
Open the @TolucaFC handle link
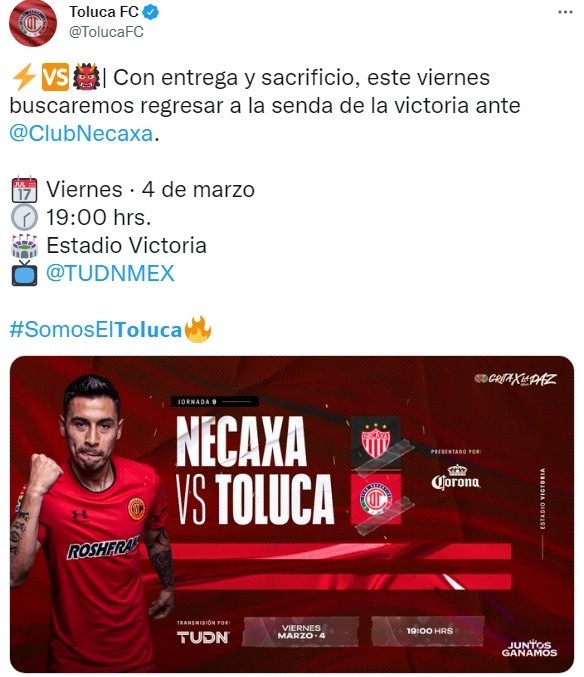click(106, 32)
